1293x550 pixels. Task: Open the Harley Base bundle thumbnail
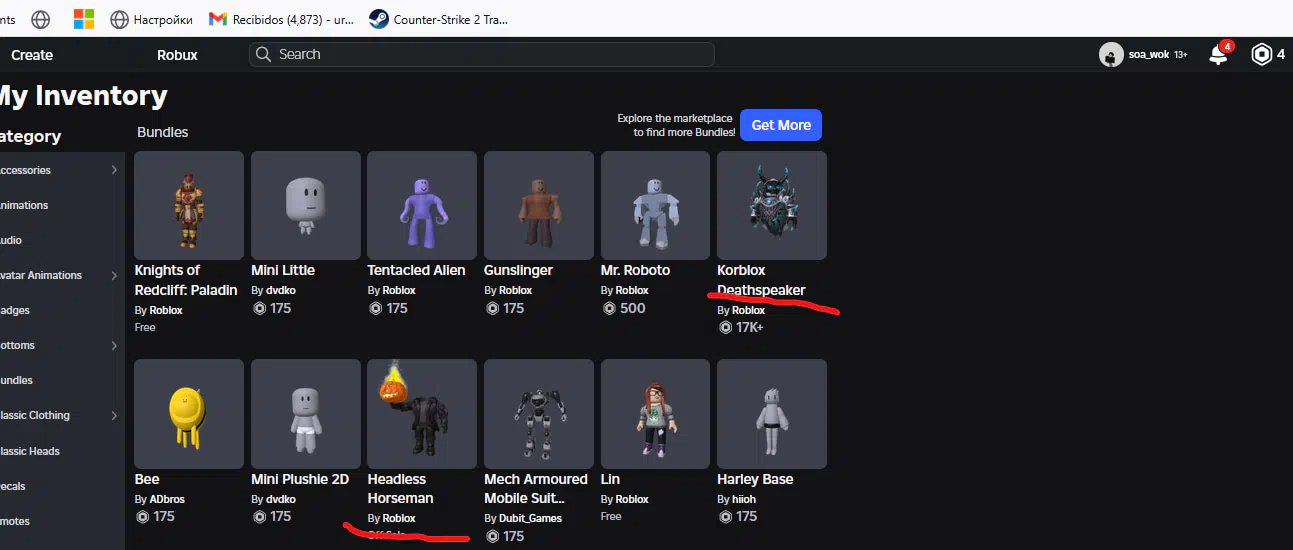coord(772,414)
